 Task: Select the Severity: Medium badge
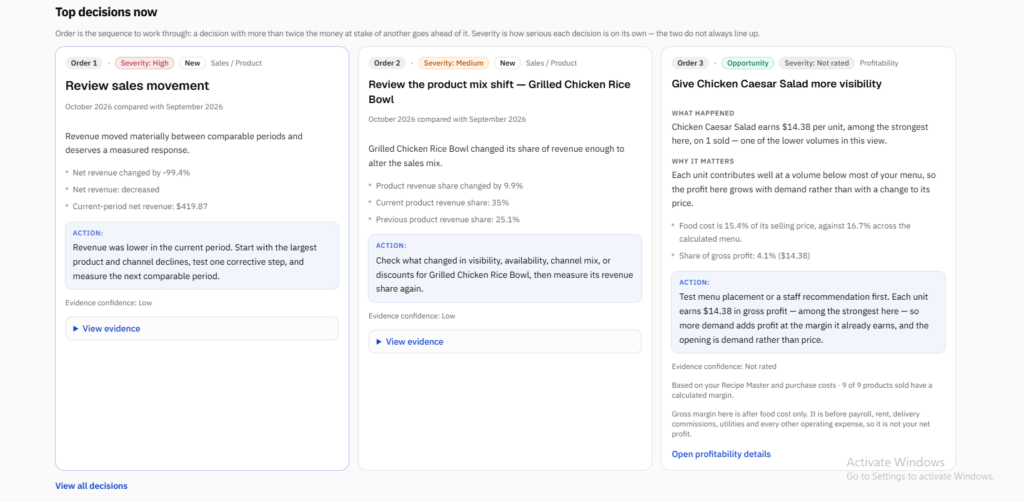(454, 63)
